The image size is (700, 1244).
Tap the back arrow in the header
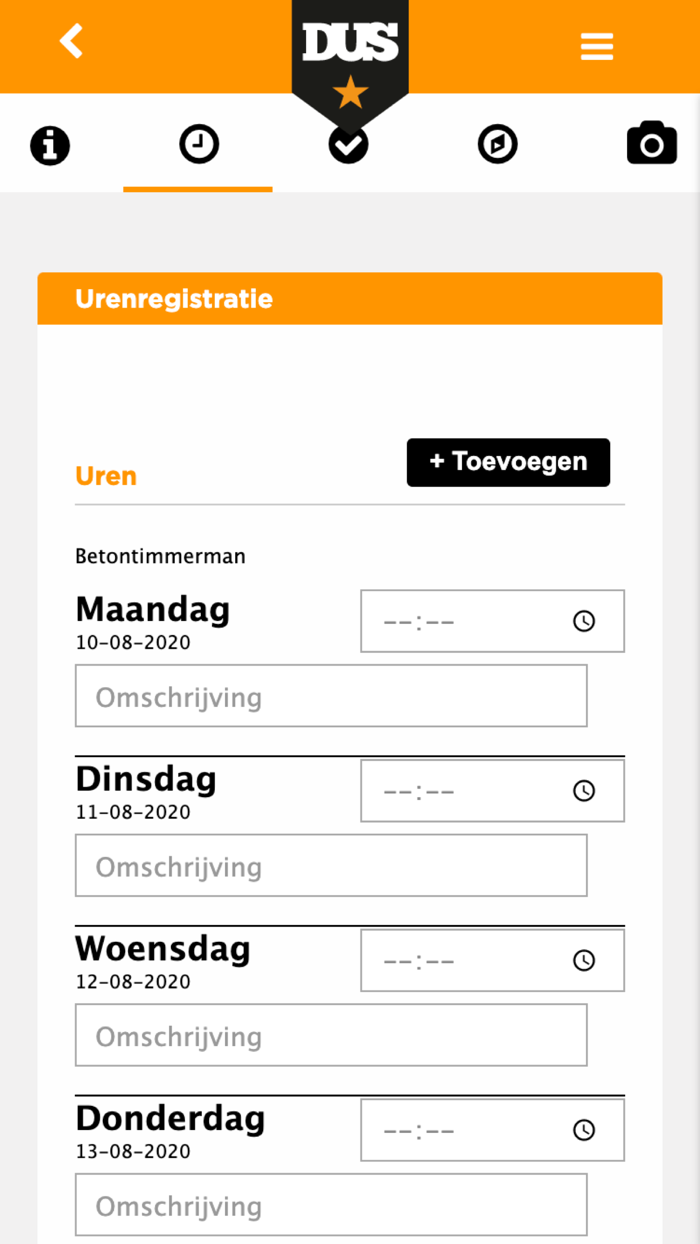pyautogui.click(x=70, y=42)
